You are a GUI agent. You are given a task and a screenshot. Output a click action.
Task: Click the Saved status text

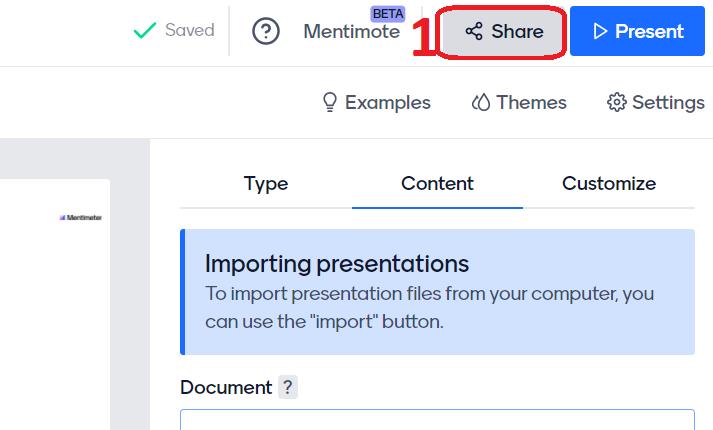pyautogui.click(x=190, y=30)
